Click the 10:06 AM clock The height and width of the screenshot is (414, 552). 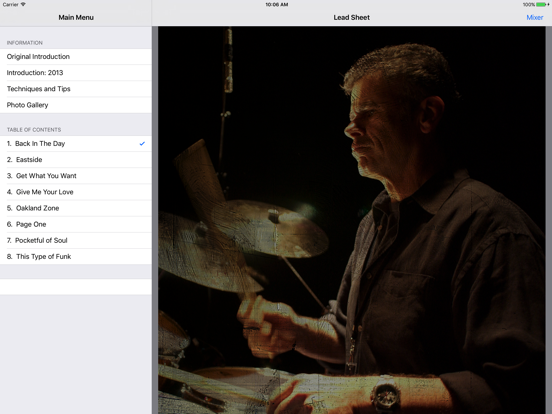277,5
